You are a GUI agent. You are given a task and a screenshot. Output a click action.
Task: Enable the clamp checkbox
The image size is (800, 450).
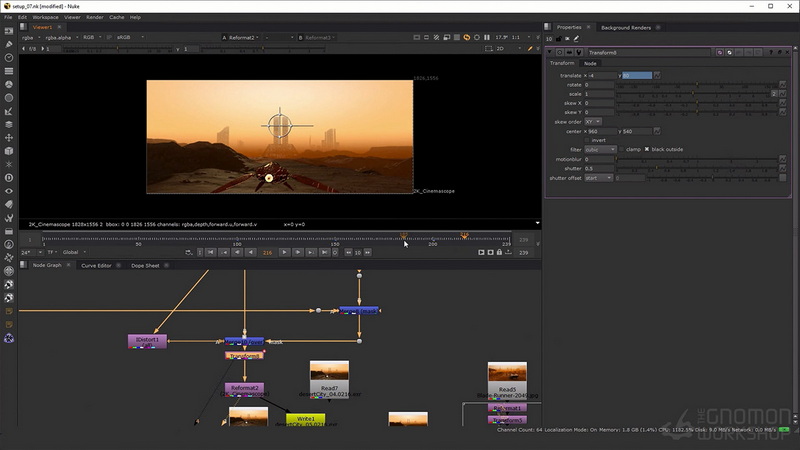621,149
